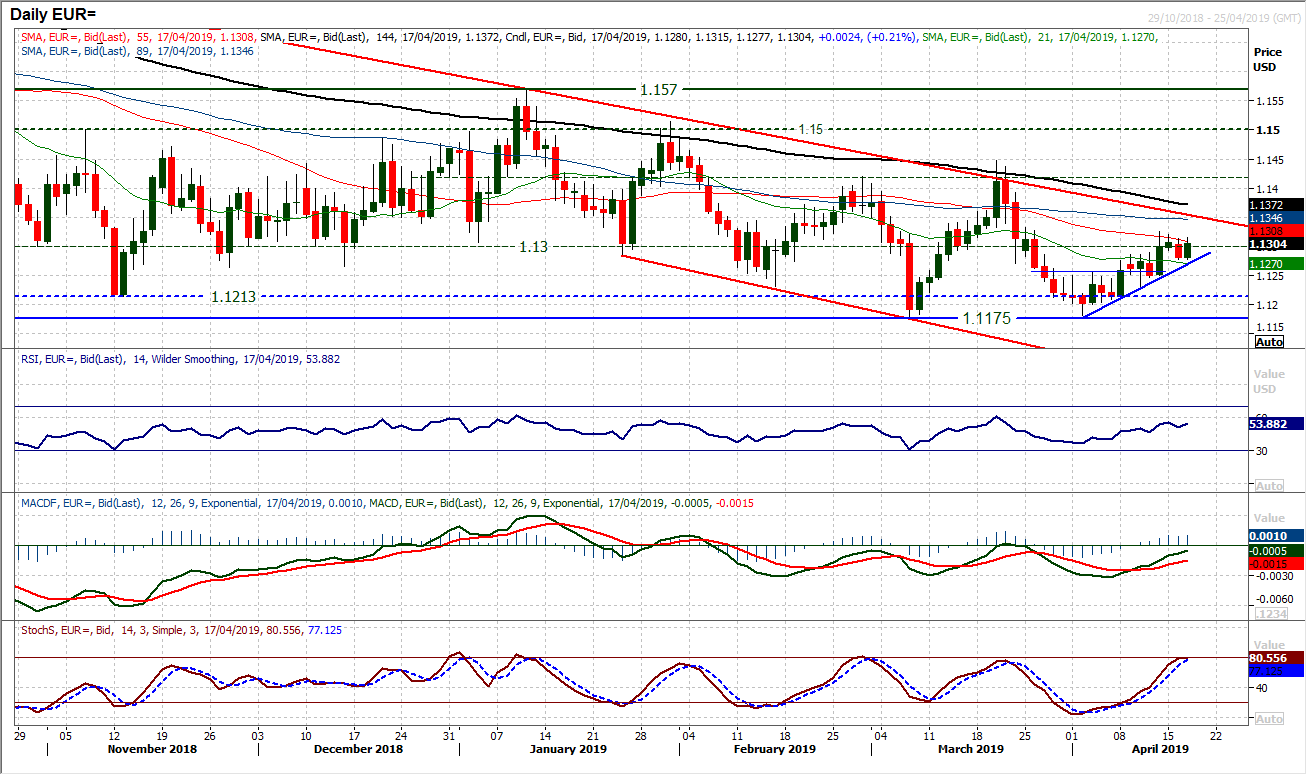
Task: Select the 1.1213 support level label
Action: point(235,297)
